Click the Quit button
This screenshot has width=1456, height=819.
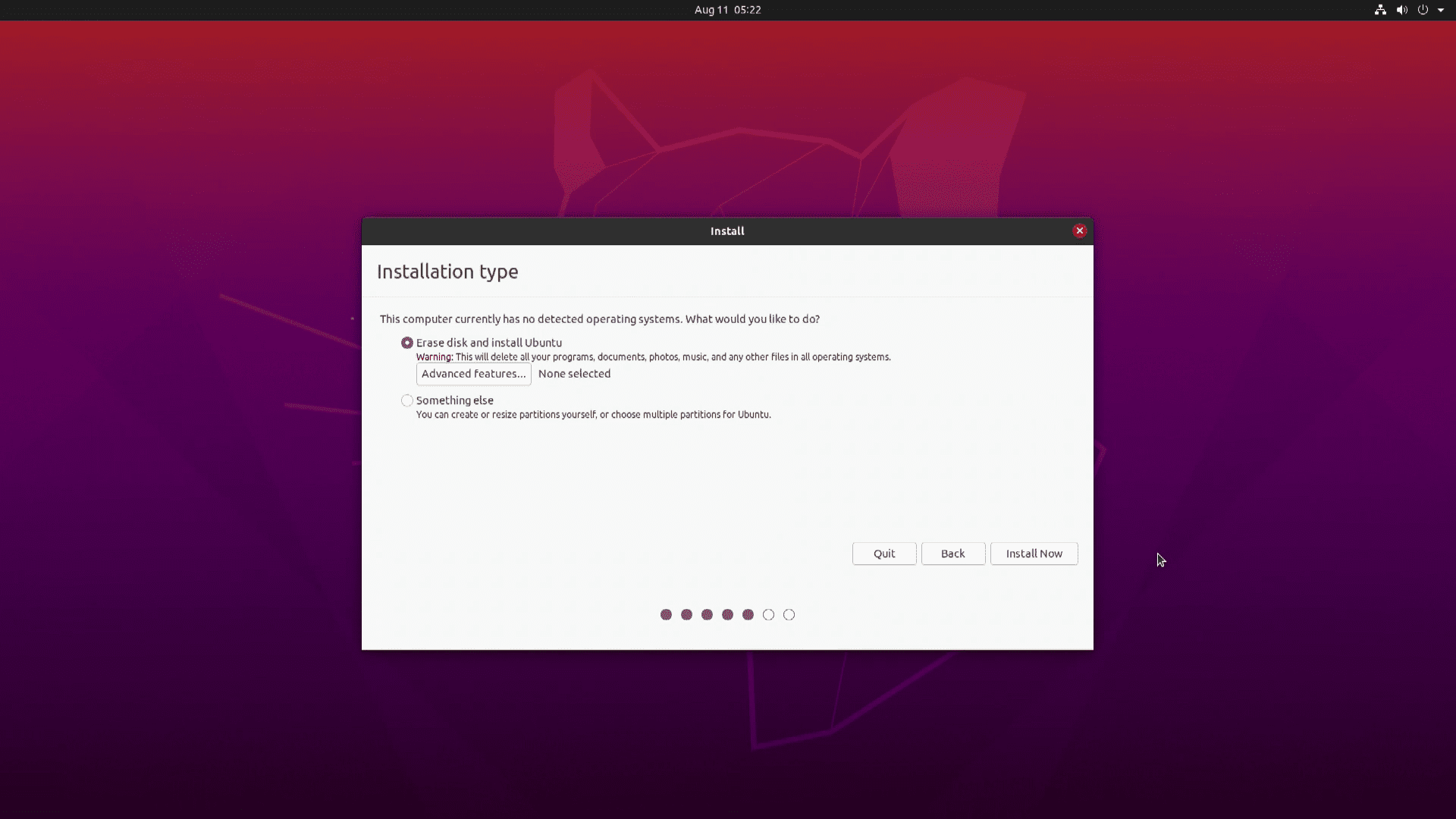coord(884,553)
